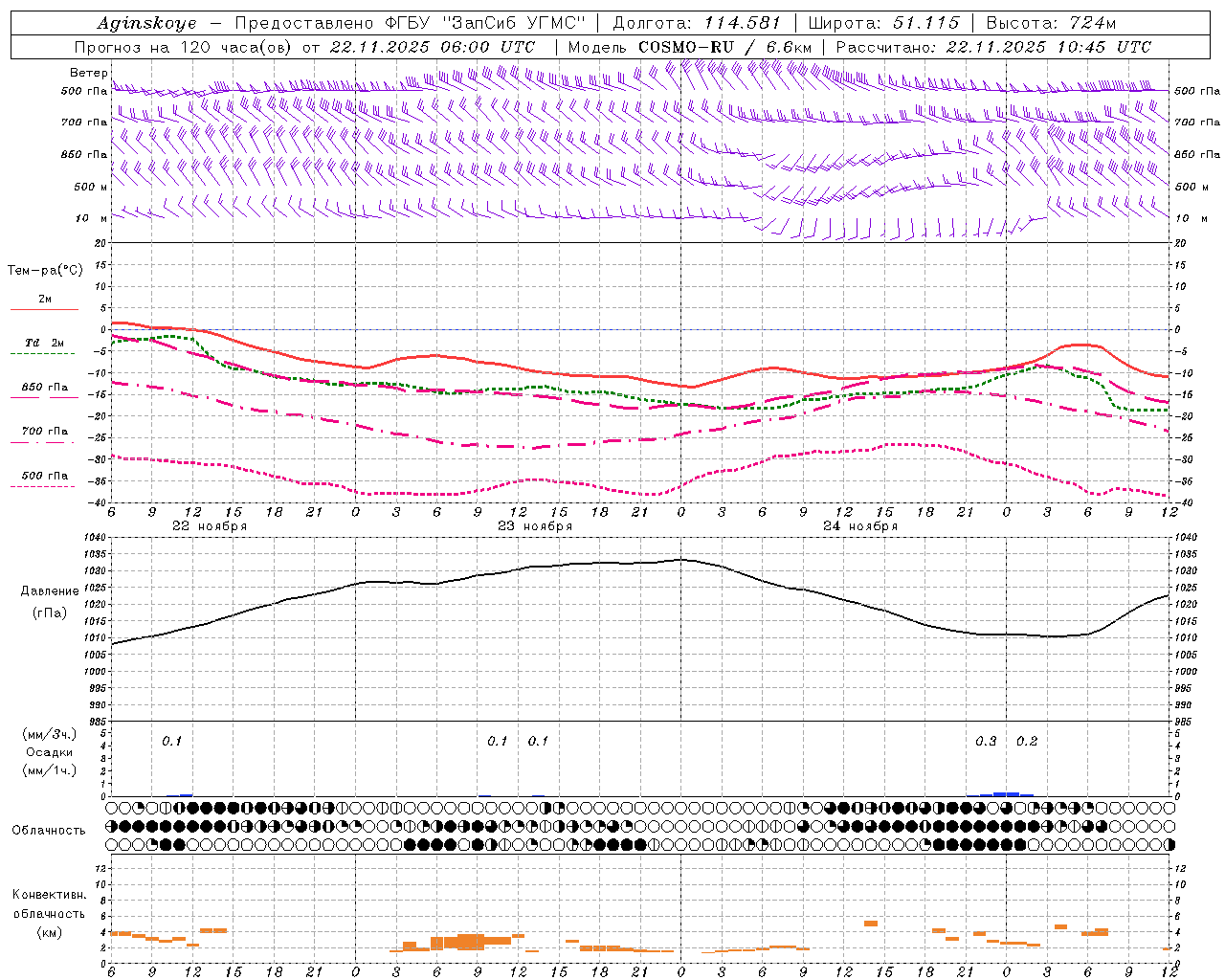Click the "Облачность" cloud cover label
The height and width of the screenshot is (980, 1225).
(x=48, y=831)
